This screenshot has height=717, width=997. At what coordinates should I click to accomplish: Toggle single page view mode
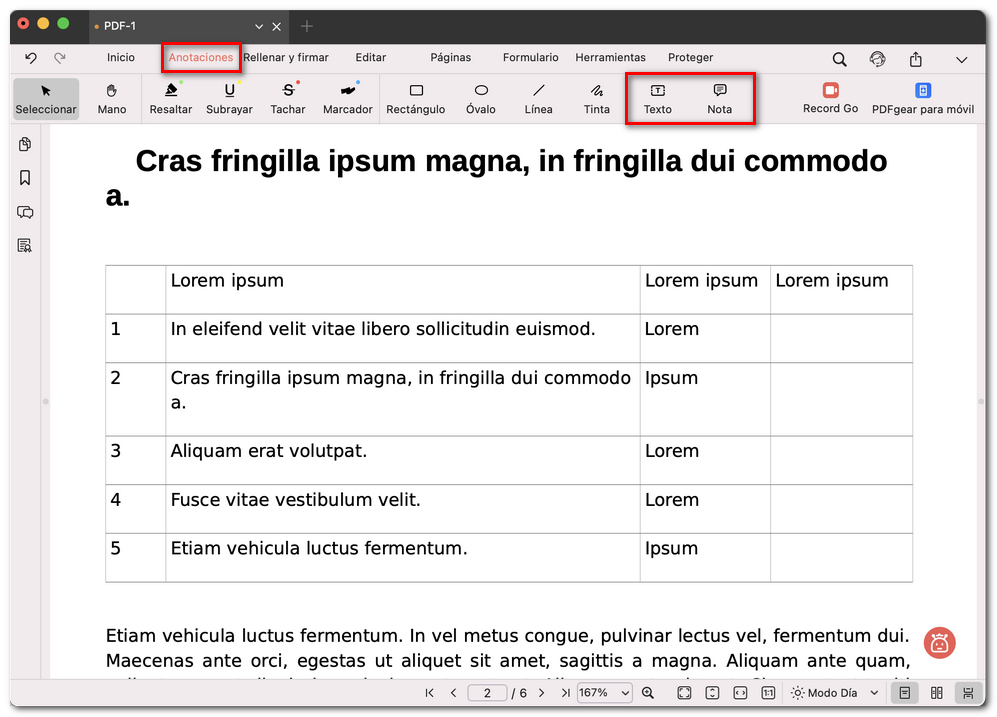(904, 693)
